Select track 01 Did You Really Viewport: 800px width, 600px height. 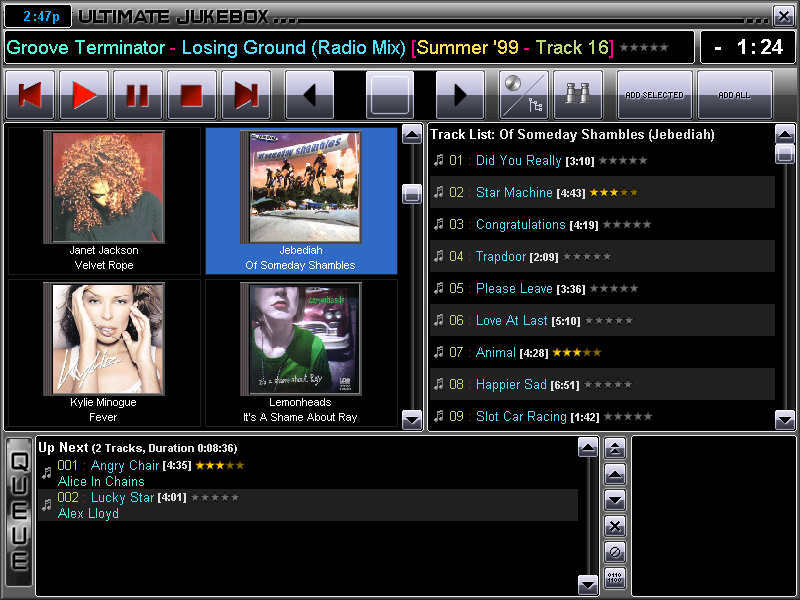click(x=602, y=161)
